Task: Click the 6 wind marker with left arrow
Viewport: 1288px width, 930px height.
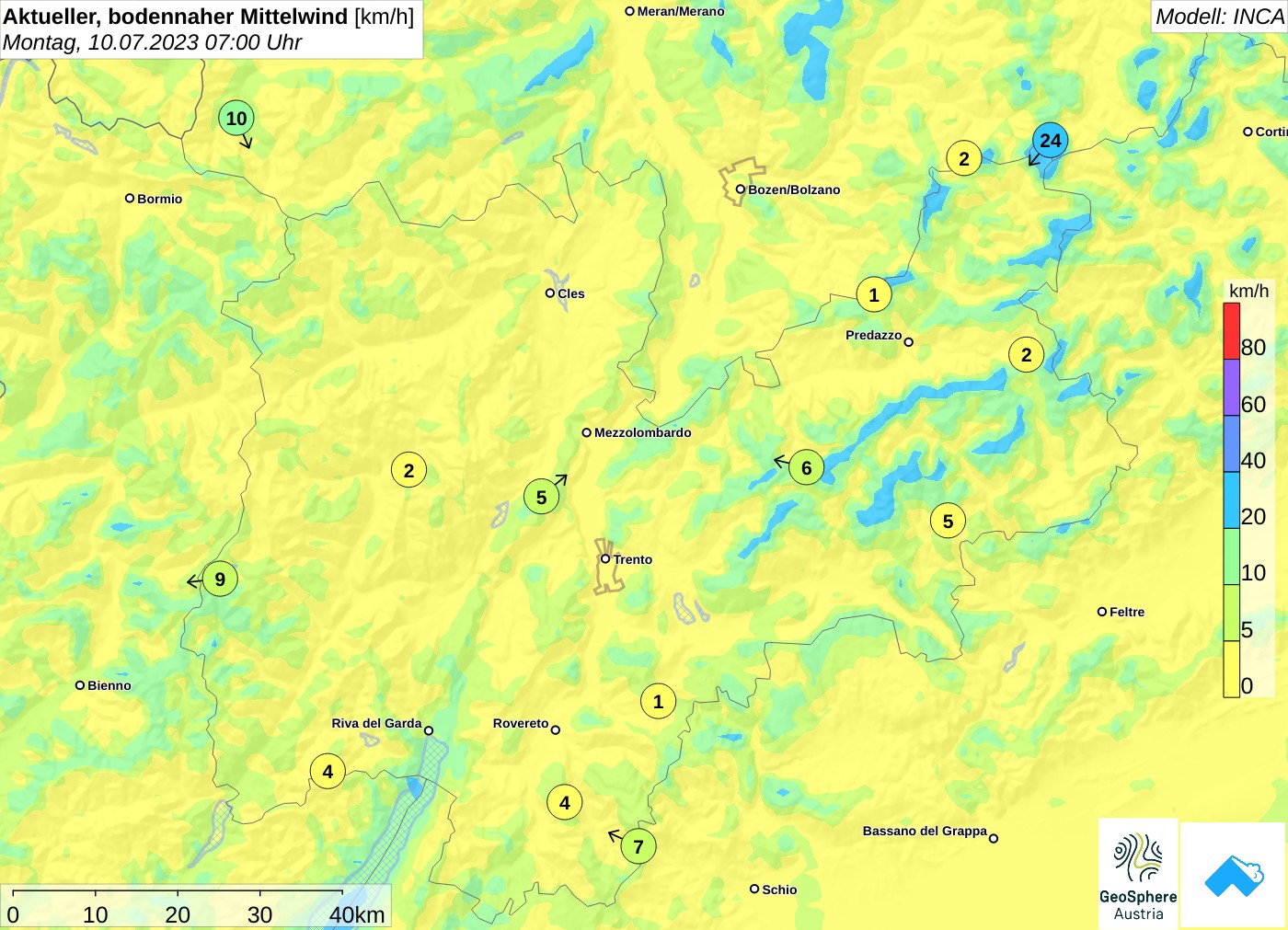Action: click(806, 468)
